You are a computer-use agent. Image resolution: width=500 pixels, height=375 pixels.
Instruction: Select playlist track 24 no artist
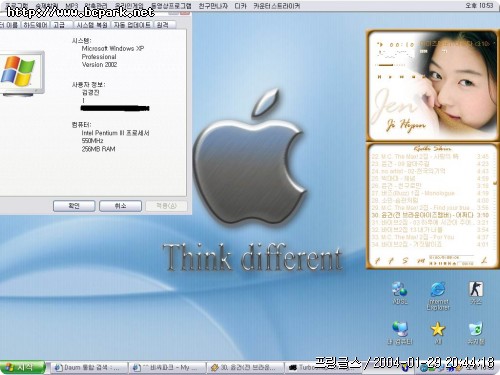(x=430, y=171)
